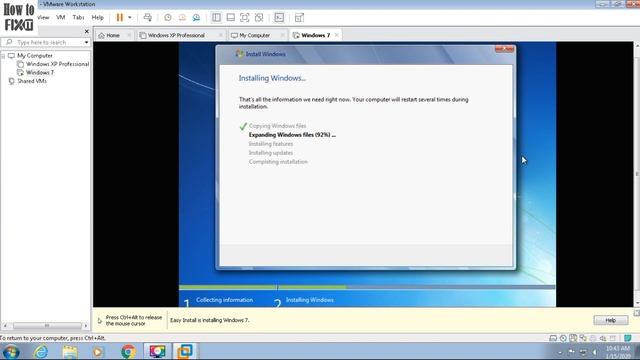Close the Windows XP Professional tab
Image resolution: width=640 pixels, height=360 pixels.
click(x=221, y=35)
